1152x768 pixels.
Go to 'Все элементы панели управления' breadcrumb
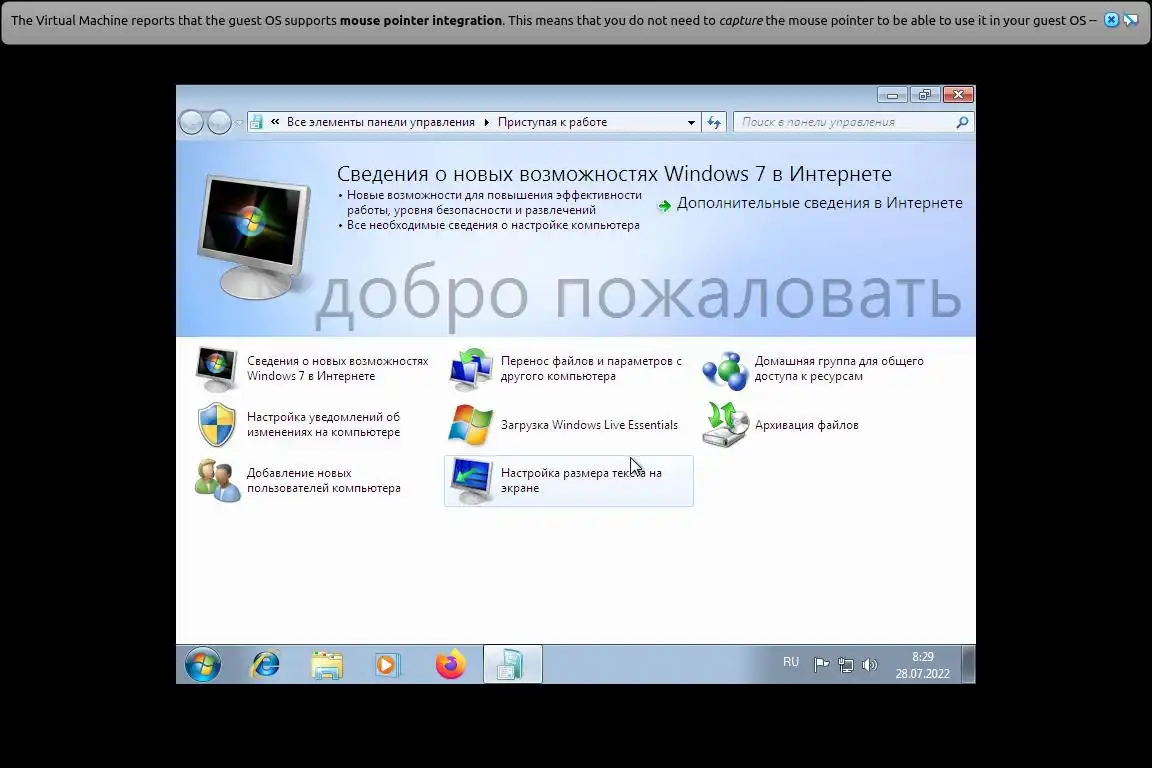click(x=381, y=122)
